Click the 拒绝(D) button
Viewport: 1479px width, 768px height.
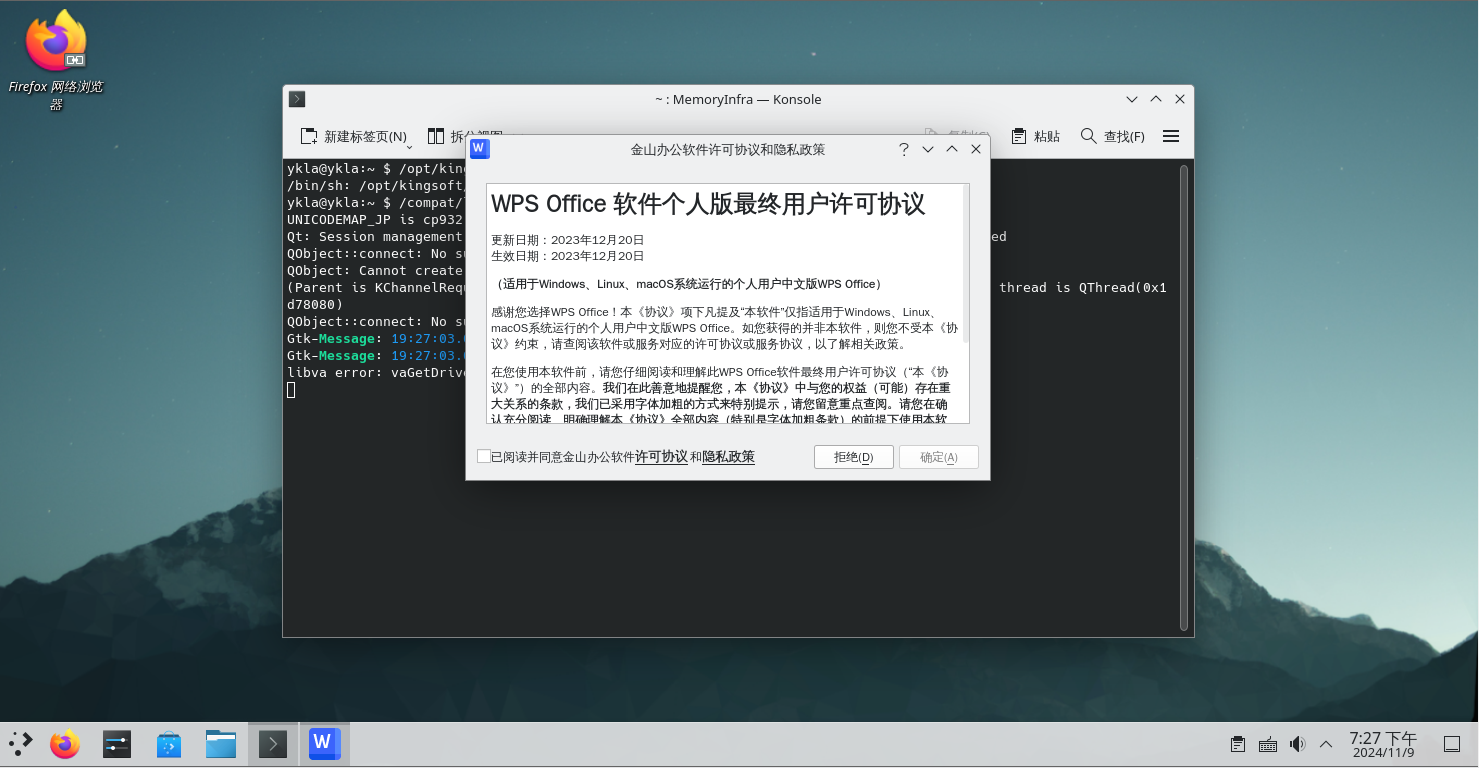[x=854, y=457]
